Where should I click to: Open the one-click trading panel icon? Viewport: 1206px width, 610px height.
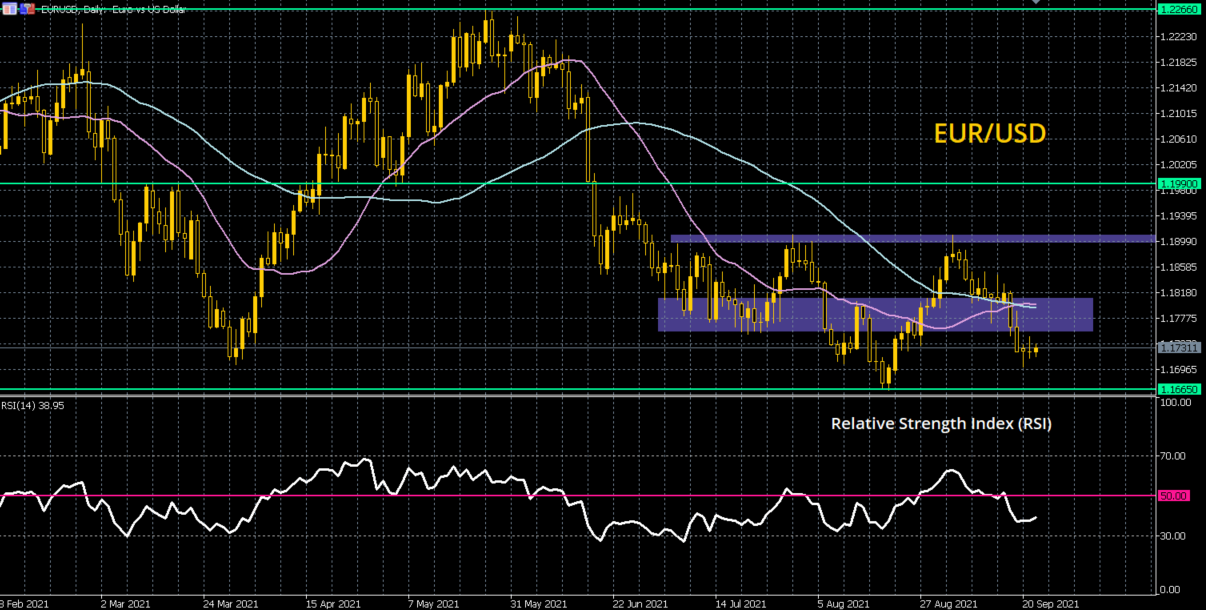[x=9, y=8]
